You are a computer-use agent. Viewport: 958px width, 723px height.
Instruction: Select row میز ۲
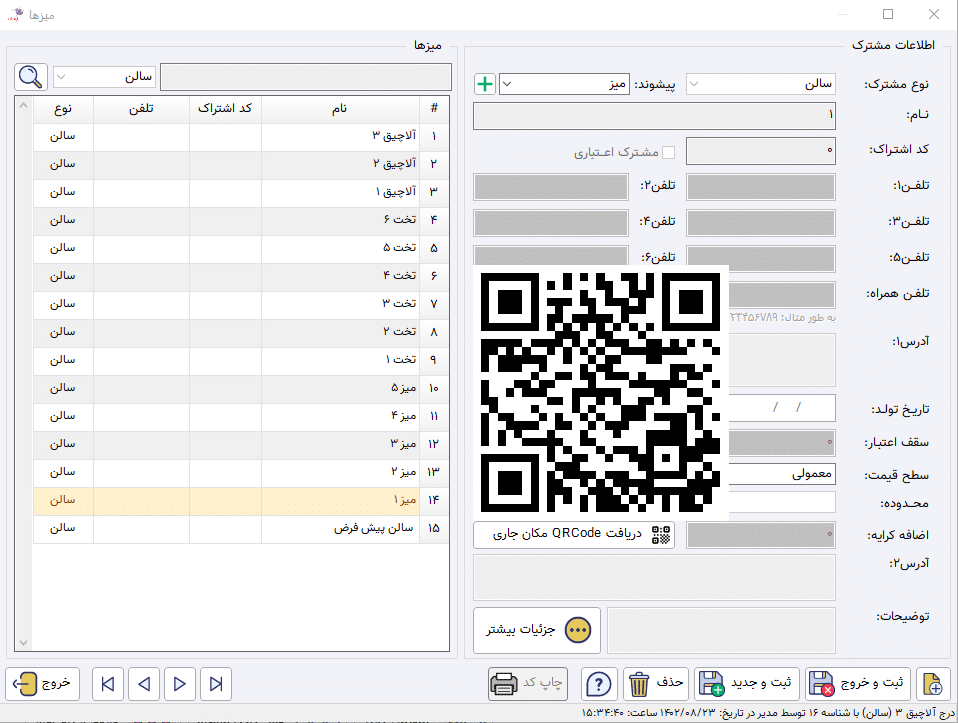tap(241, 472)
